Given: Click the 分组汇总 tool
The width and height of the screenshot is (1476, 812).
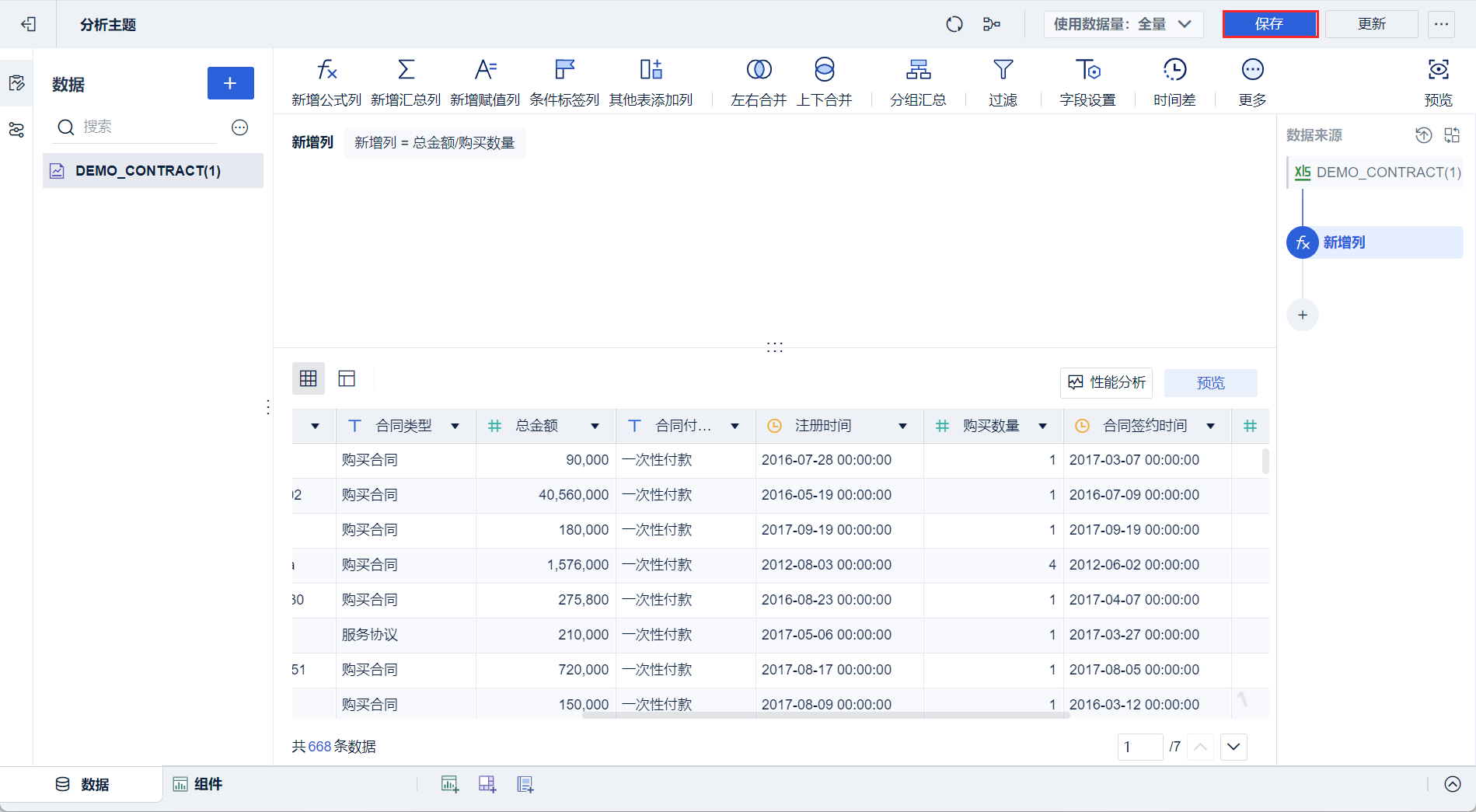Looking at the screenshot, I should click(x=918, y=82).
